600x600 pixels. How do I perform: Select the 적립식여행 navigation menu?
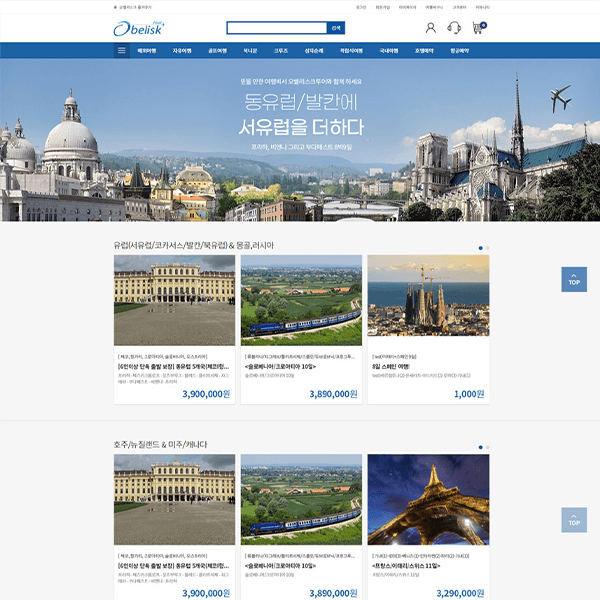pyautogui.click(x=351, y=51)
